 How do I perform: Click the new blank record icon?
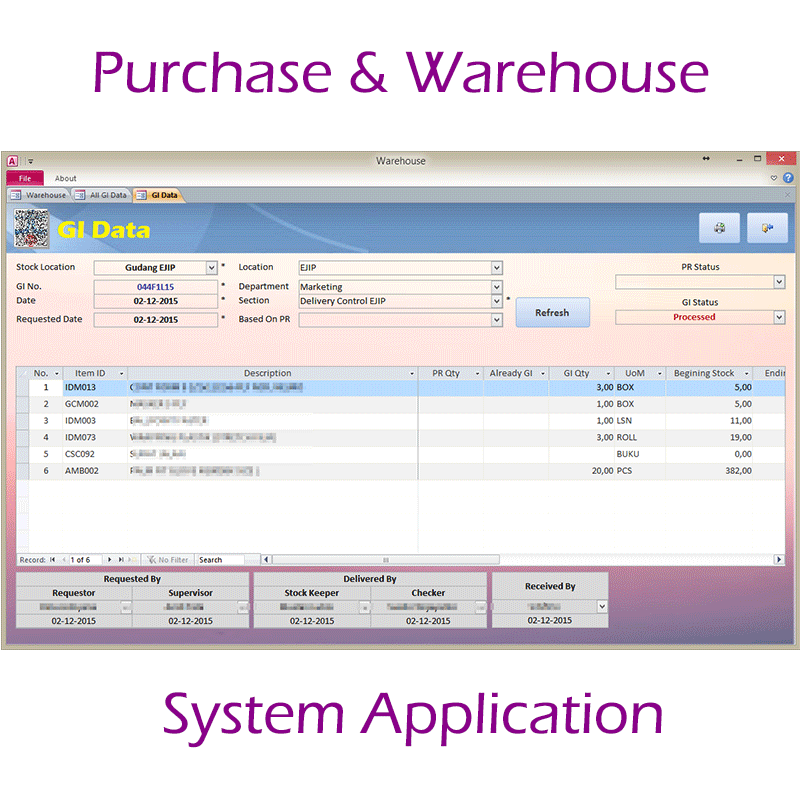coord(133,559)
